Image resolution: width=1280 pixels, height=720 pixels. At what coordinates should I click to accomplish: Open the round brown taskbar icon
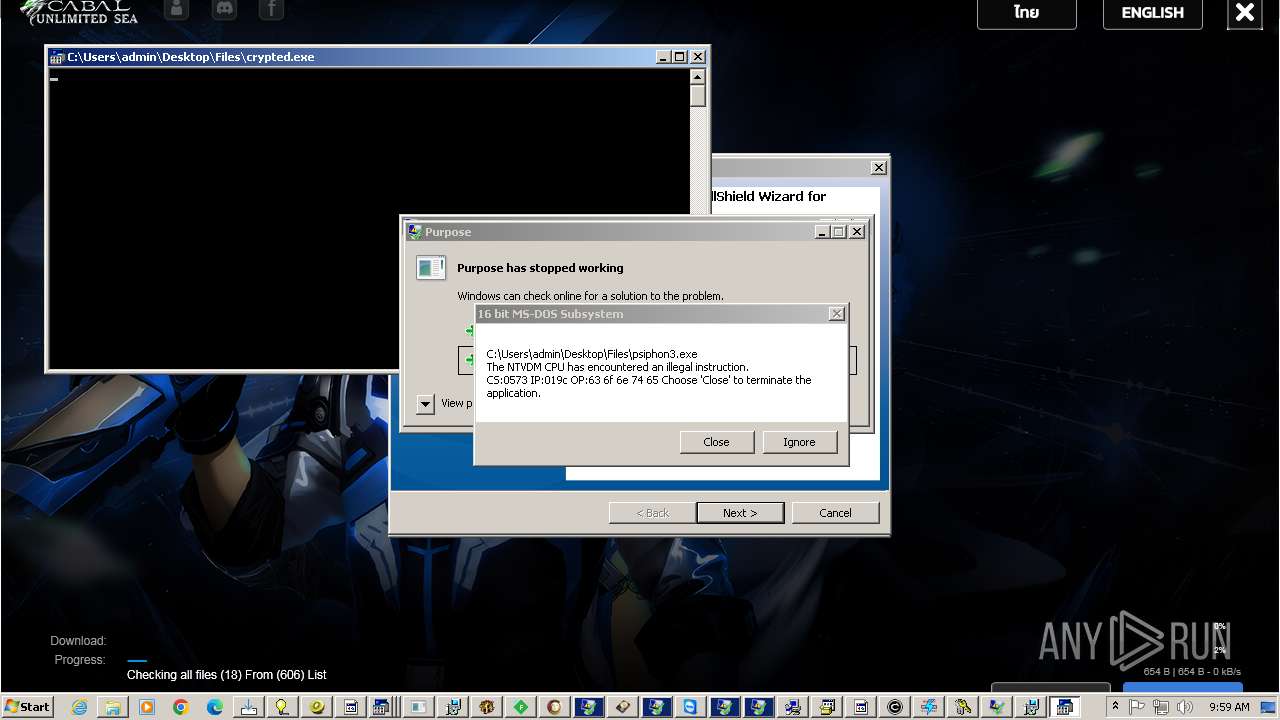pyautogui.click(x=555, y=707)
